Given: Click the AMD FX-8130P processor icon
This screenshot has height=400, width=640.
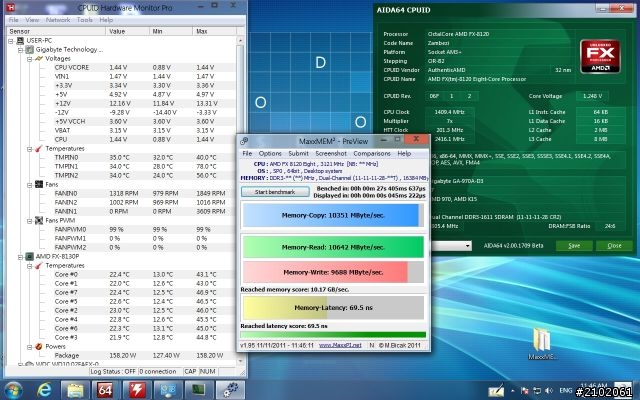Looking at the screenshot, I should point(29,256).
